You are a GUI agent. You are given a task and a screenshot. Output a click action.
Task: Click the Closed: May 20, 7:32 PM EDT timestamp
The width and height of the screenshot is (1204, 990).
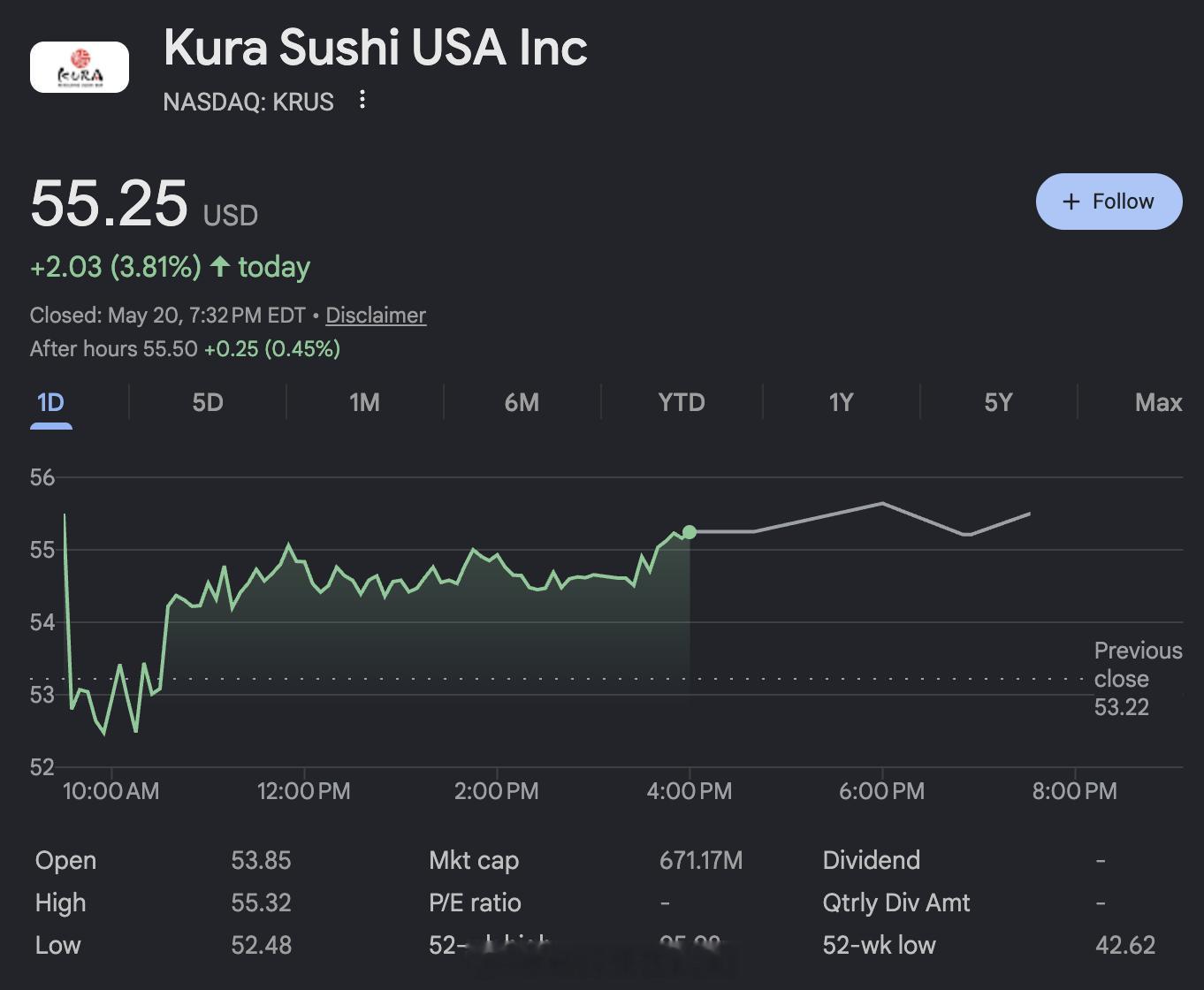(168, 316)
